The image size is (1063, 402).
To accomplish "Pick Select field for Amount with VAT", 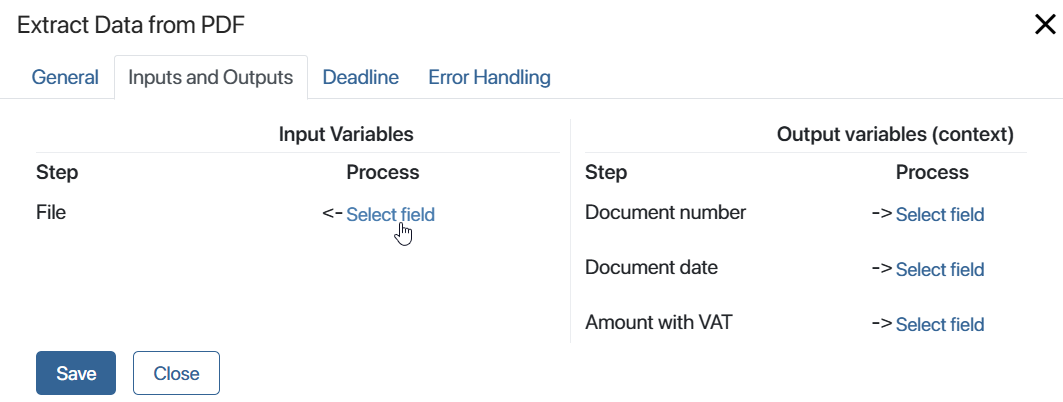I will coord(940,325).
